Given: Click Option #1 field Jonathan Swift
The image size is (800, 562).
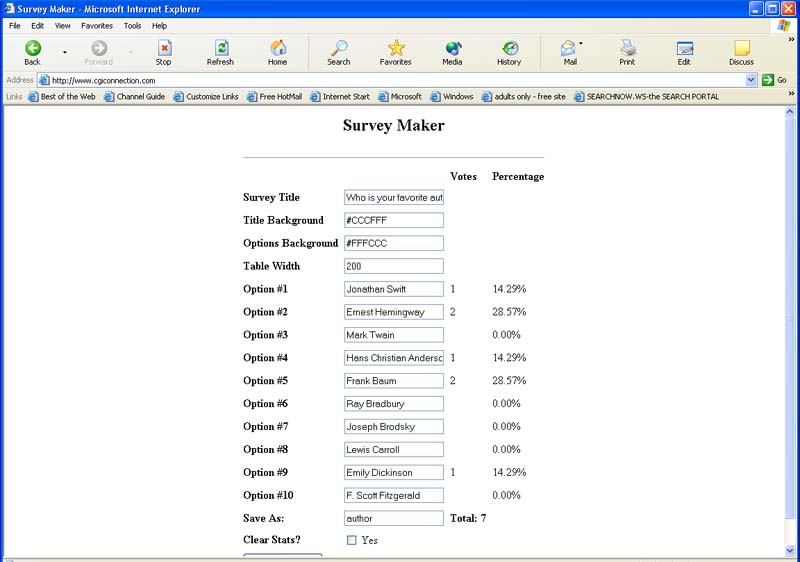Looking at the screenshot, I should click(x=394, y=289).
